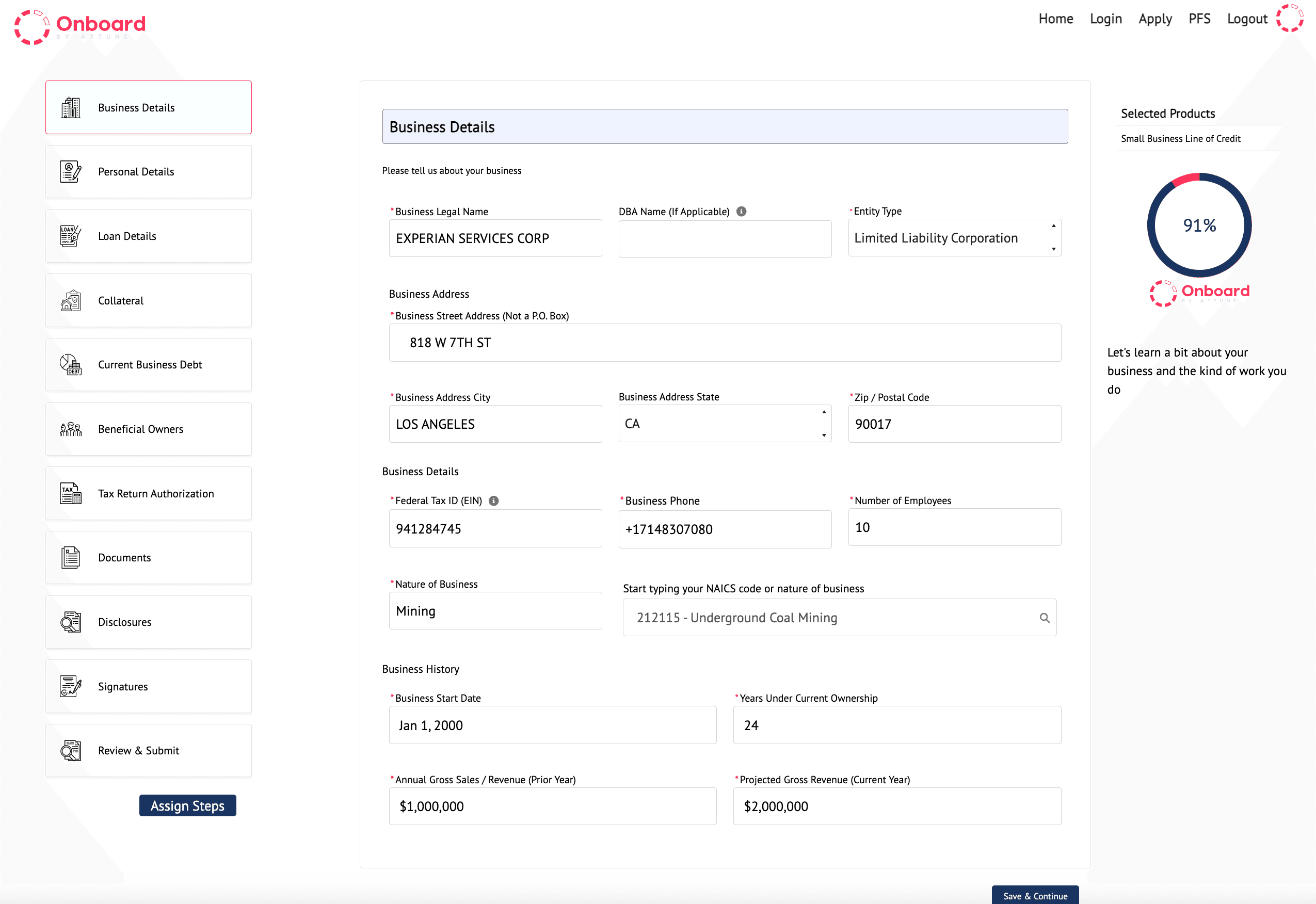Go to the Documents step

[149, 558]
